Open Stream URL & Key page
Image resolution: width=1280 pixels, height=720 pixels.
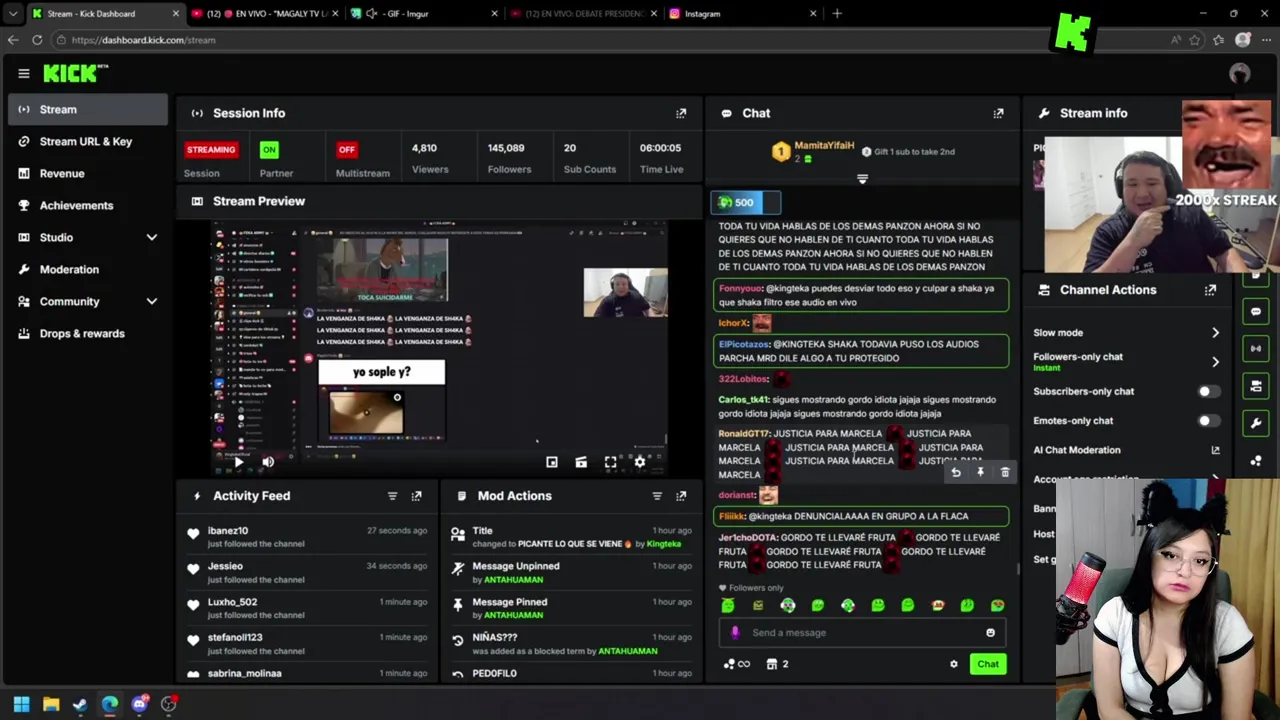click(88, 141)
